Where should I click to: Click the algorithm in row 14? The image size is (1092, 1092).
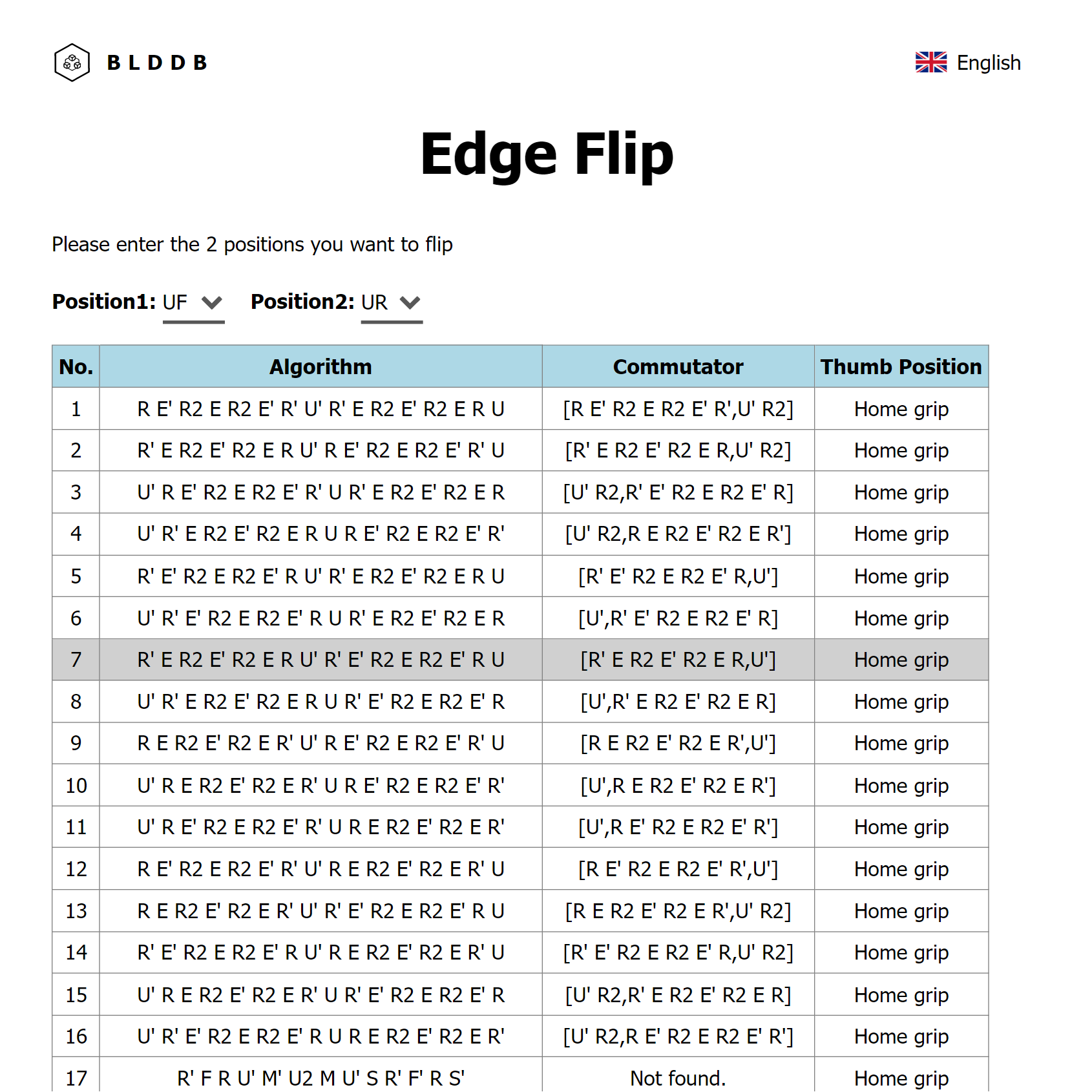tap(320, 952)
